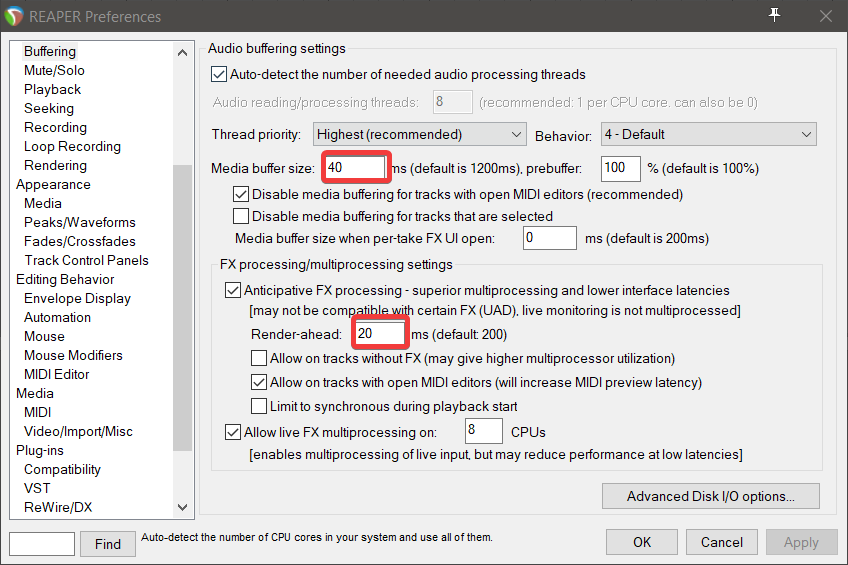
Task: Enable Allow on tracks without FX
Action: 259,358
